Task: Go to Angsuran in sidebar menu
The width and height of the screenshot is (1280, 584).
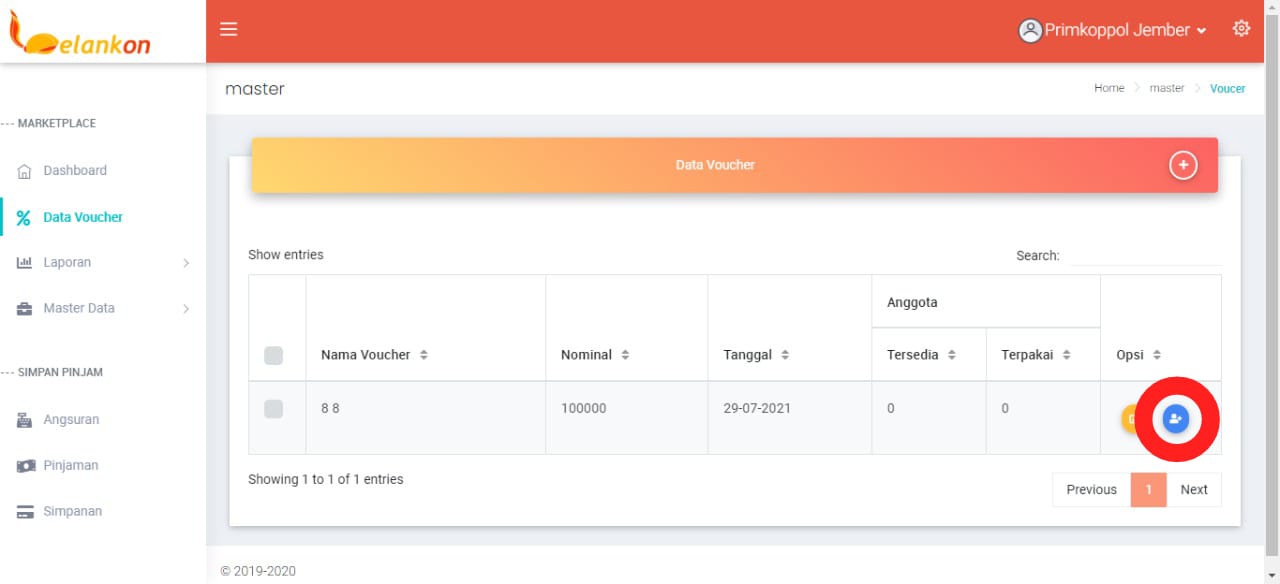Action: 71,420
